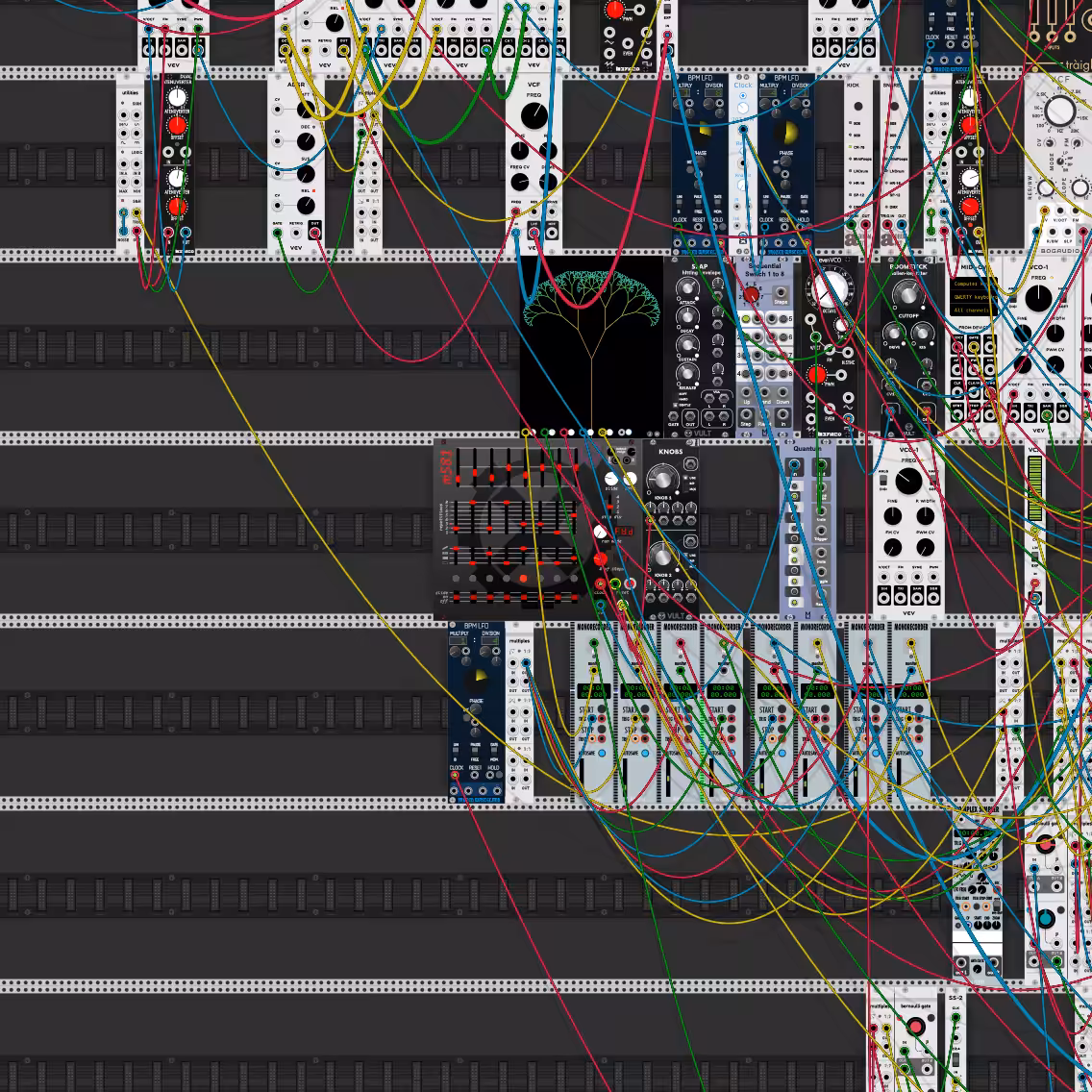Toggle the lit step LED on m581 sequencer
The width and height of the screenshot is (1092, 1092).
523,579
